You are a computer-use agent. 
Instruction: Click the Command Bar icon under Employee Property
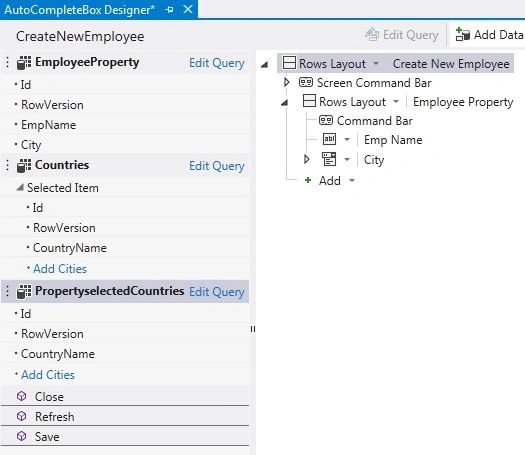tap(325, 120)
